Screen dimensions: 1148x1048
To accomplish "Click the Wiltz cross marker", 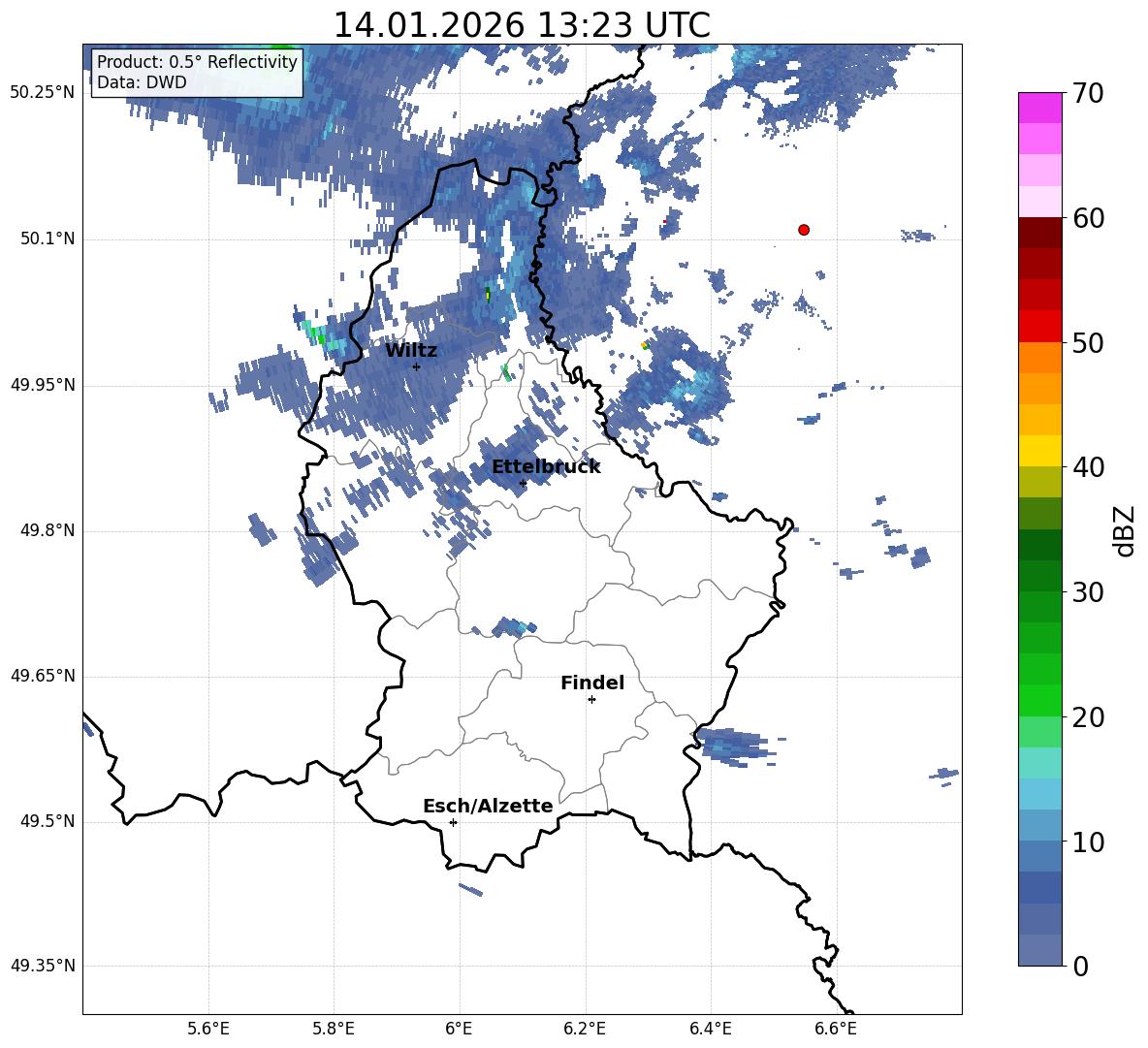I will click(417, 366).
